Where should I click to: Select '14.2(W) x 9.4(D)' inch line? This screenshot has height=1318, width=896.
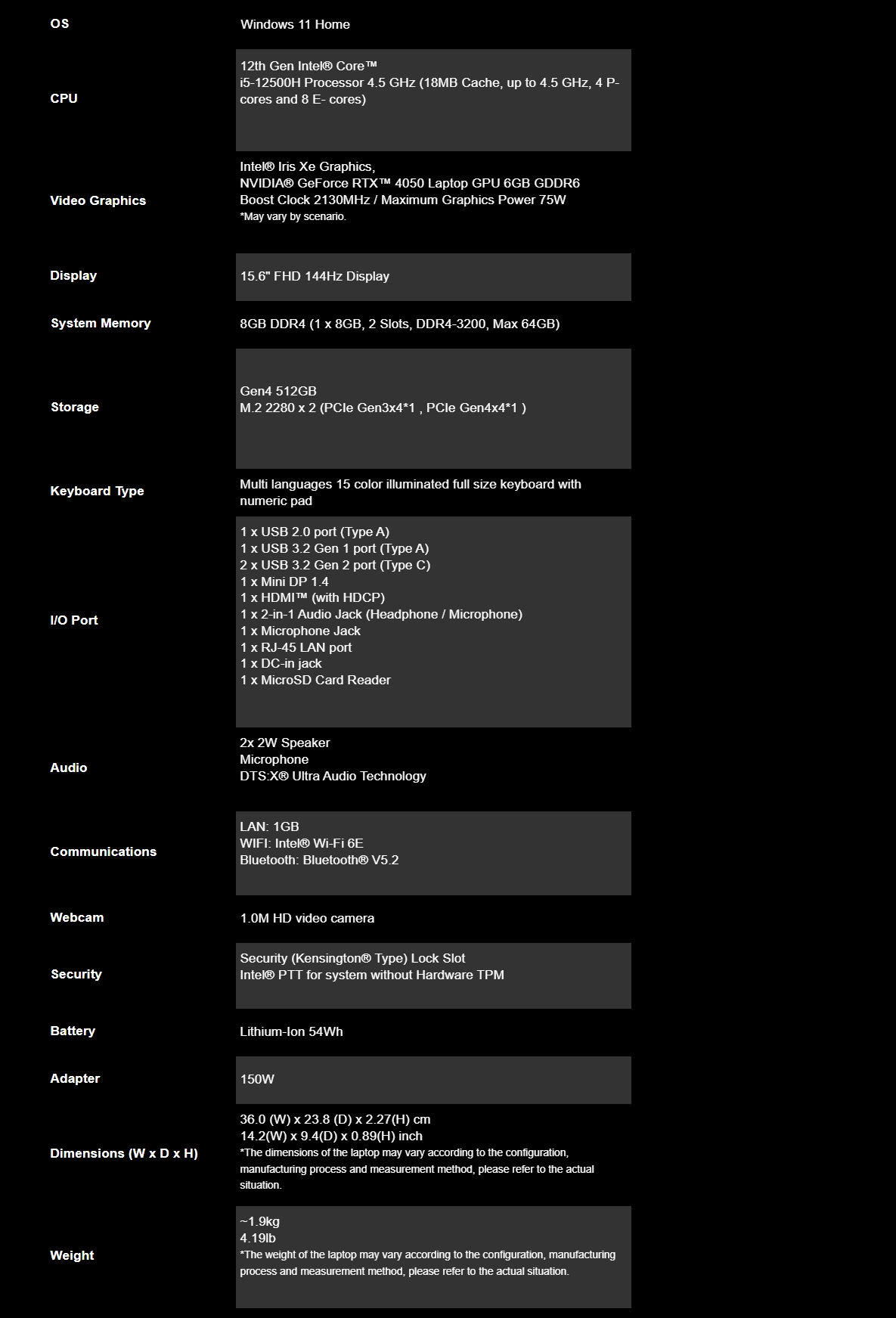[x=331, y=1136]
